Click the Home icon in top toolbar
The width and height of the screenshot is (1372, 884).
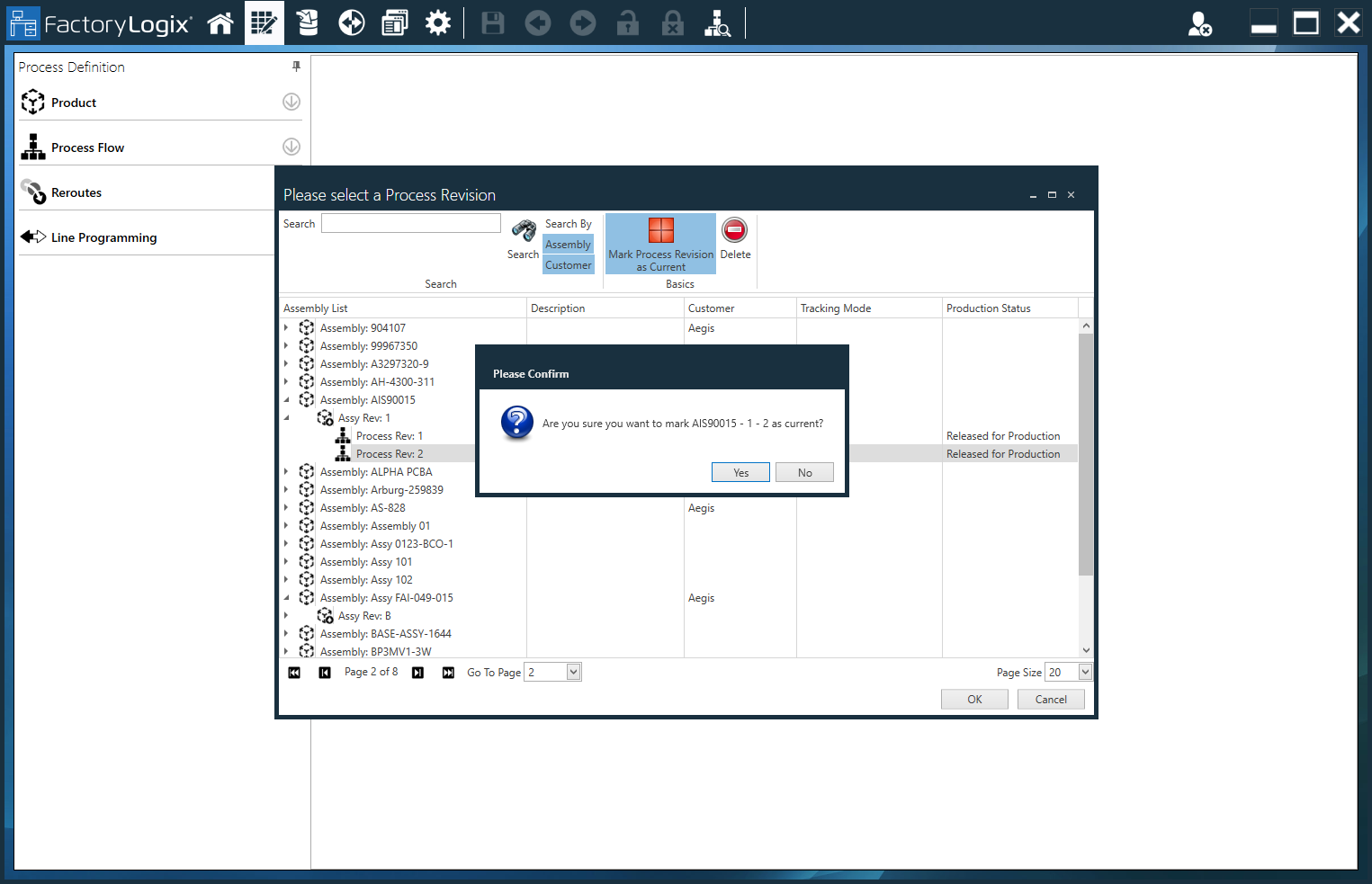(220, 22)
